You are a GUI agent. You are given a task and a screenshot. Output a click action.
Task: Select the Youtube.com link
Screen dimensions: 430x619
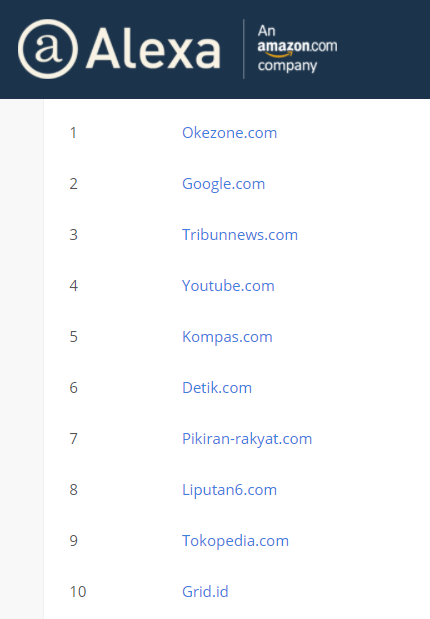(x=228, y=286)
